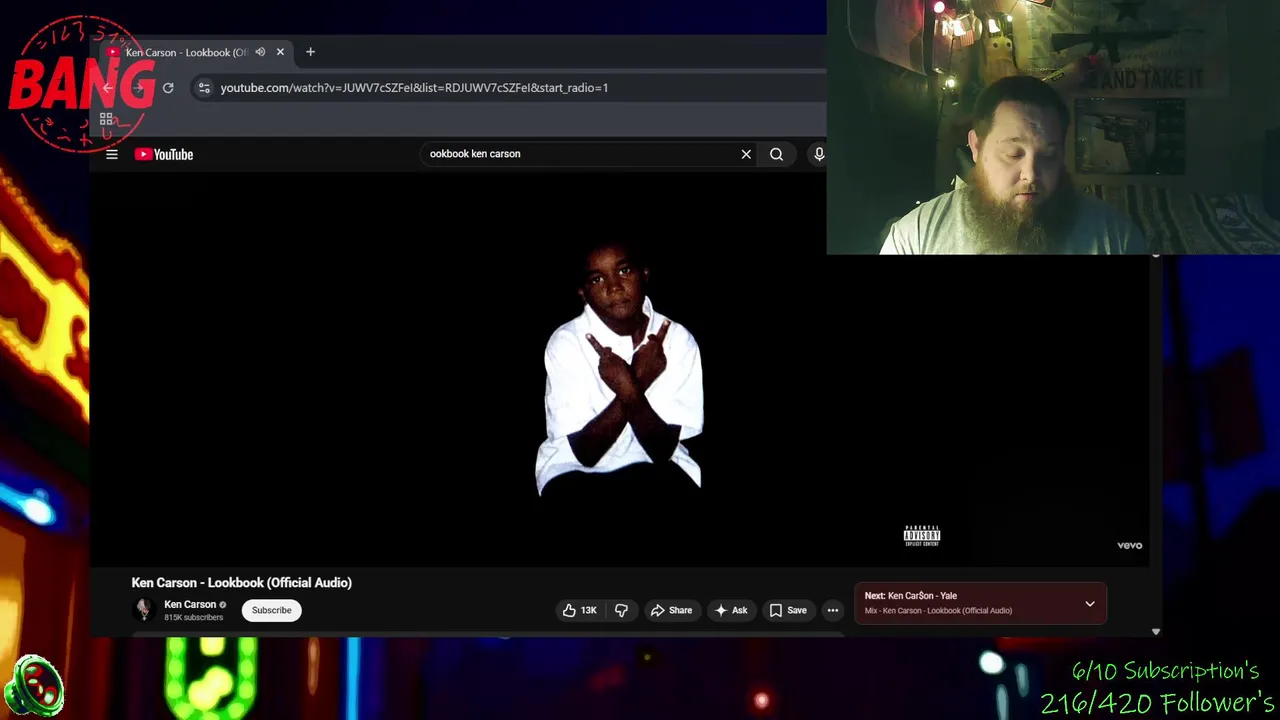1280x720 pixels.
Task: Open the Ken Carson channel name link
Action: click(190, 604)
